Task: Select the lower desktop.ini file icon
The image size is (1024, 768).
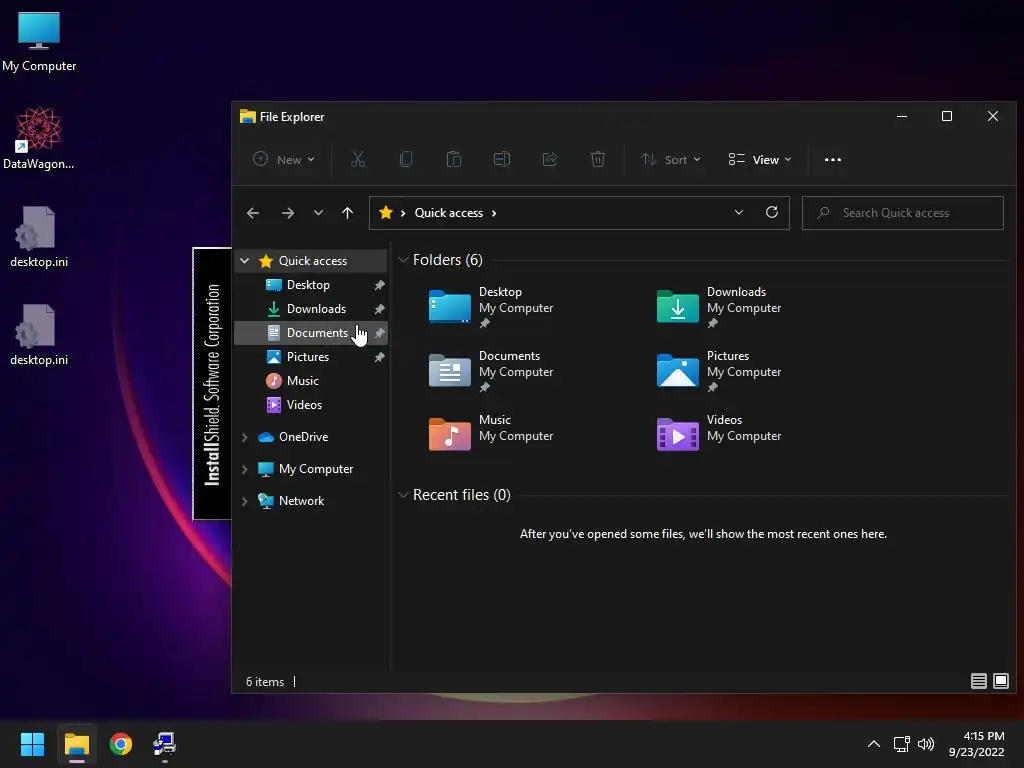Action: pyautogui.click(x=39, y=334)
